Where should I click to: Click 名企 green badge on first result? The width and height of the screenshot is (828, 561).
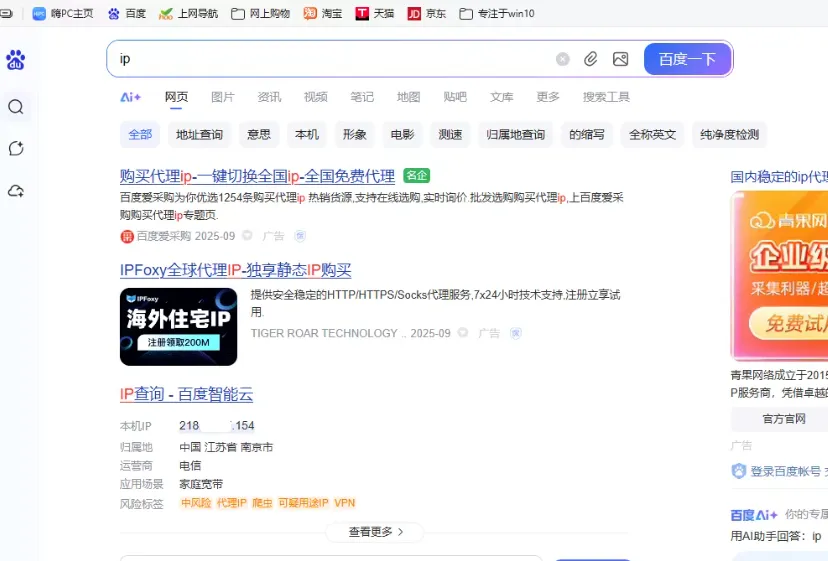pos(417,175)
